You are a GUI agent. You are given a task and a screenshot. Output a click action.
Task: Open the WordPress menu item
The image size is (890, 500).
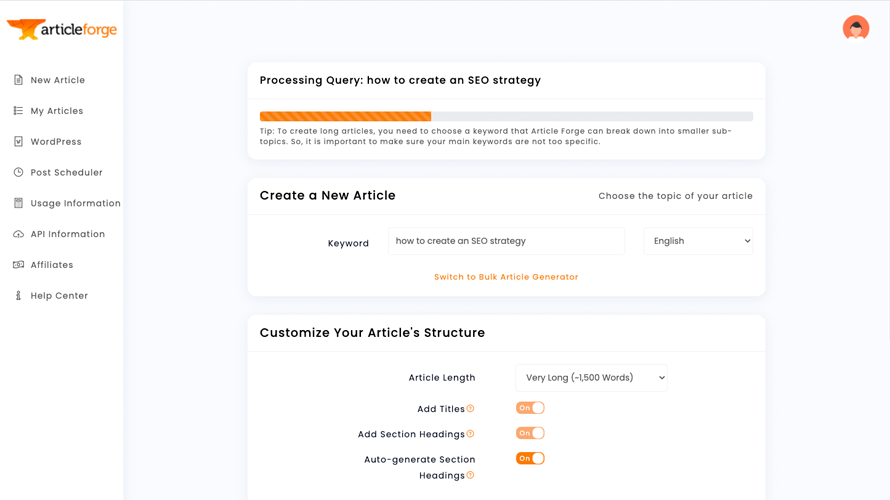(56, 141)
